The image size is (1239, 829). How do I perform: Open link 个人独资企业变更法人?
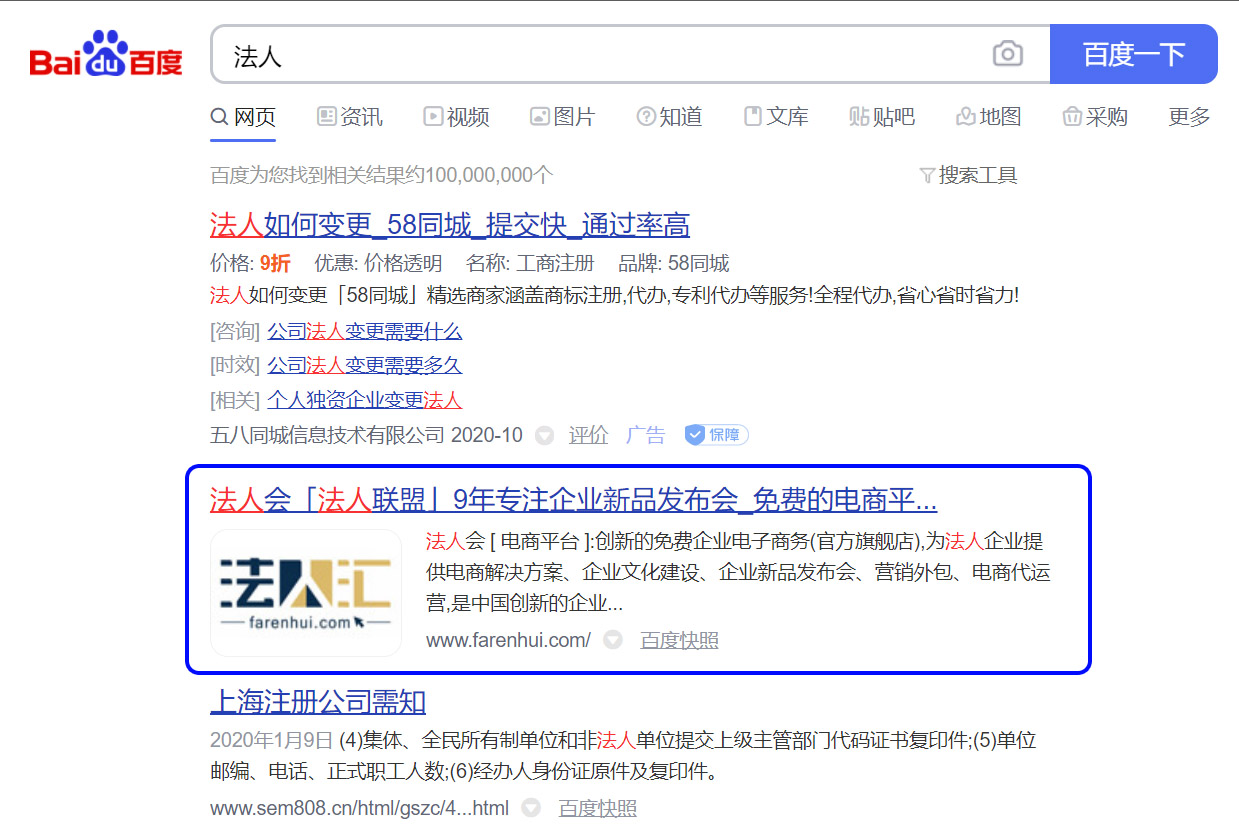click(365, 401)
